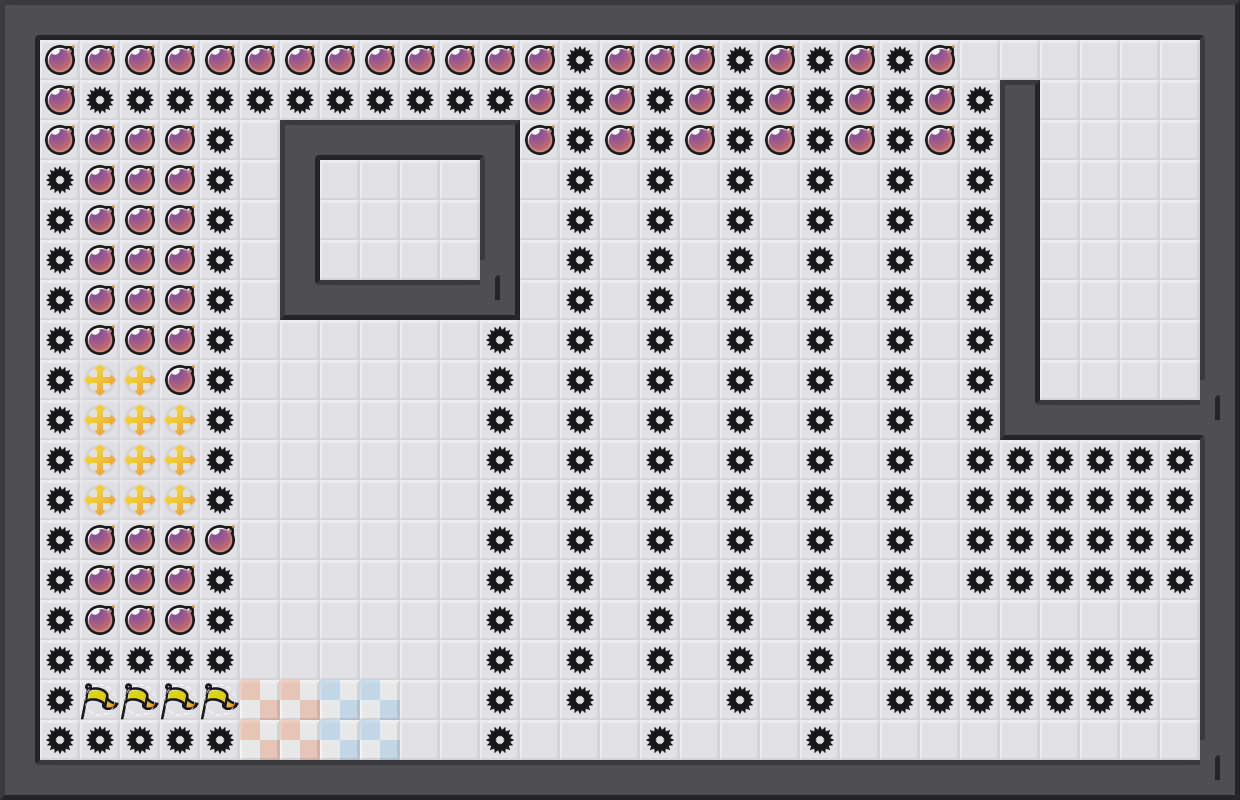Click the empty bottom-right corner floor tile
This screenshot has height=800, width=1240.
[x=1180, y=740]
